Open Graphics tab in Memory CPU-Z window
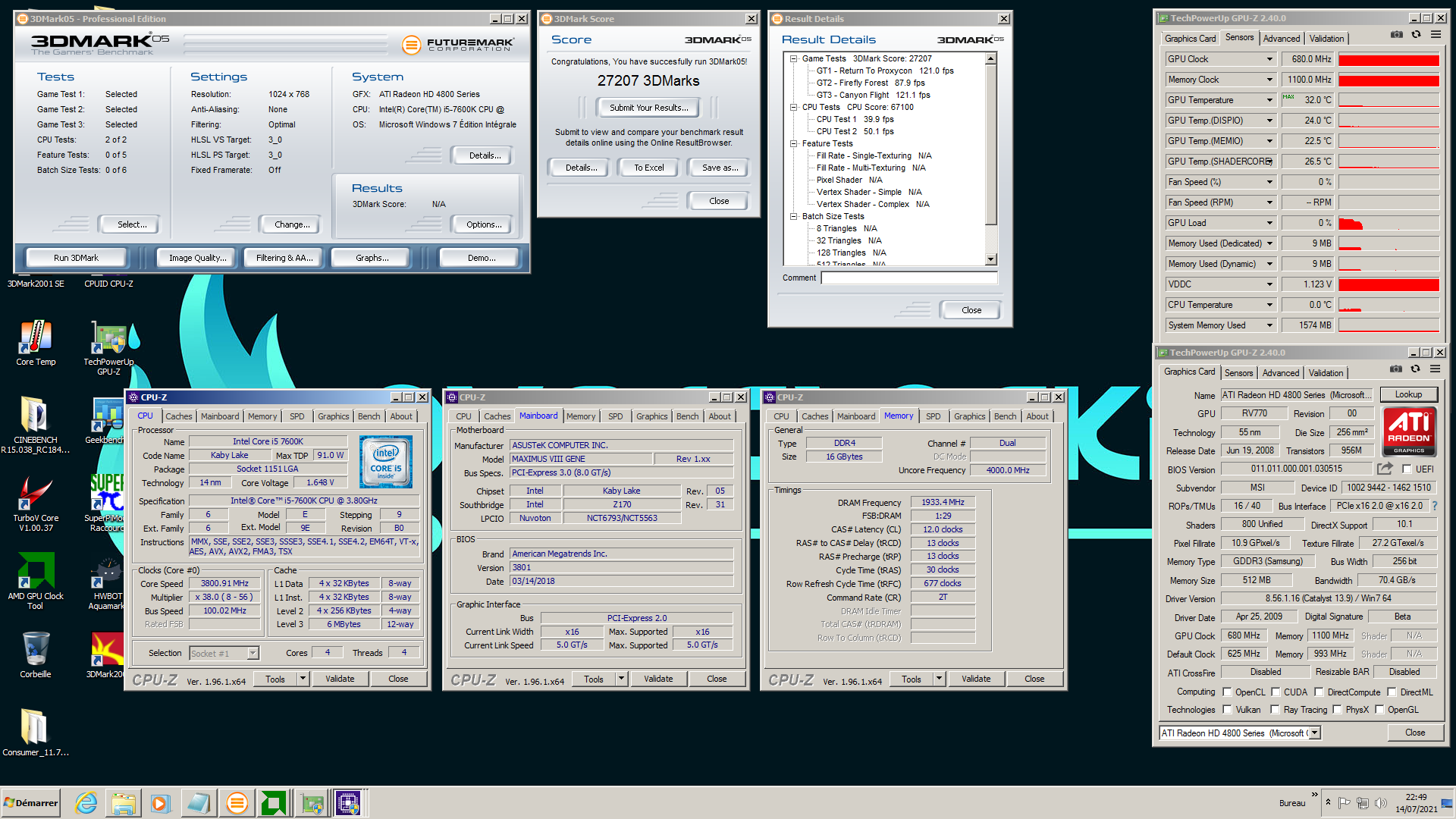Image resolution: width=1456 pixels, height=819 pixels. [970, 416]
